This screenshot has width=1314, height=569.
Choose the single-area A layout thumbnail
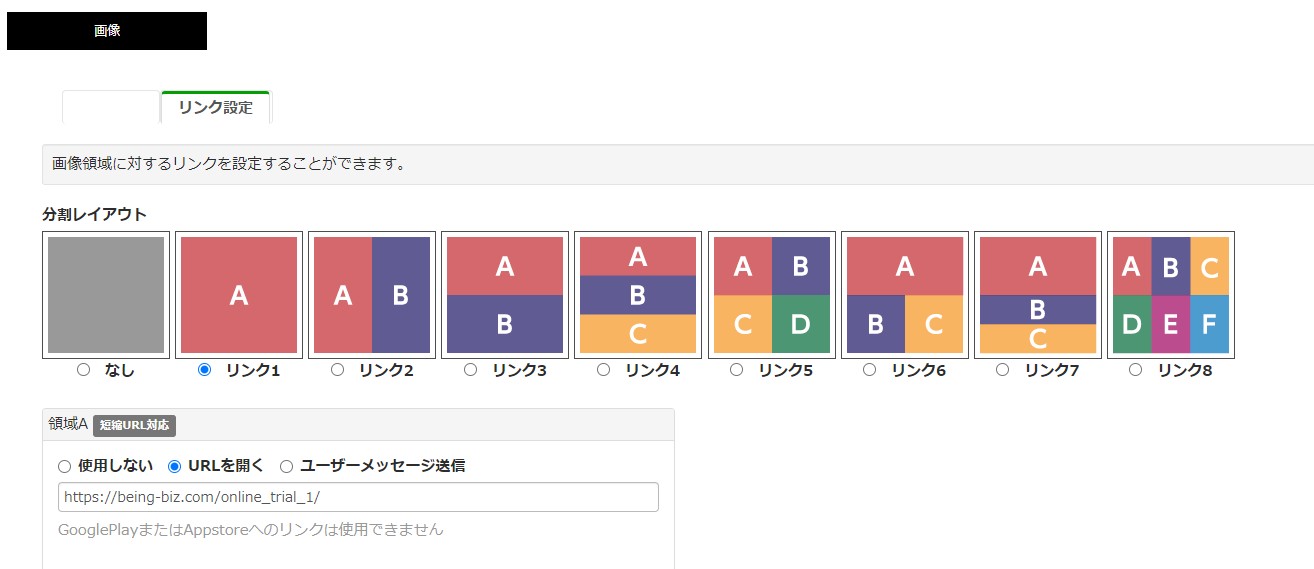(239, 295)
